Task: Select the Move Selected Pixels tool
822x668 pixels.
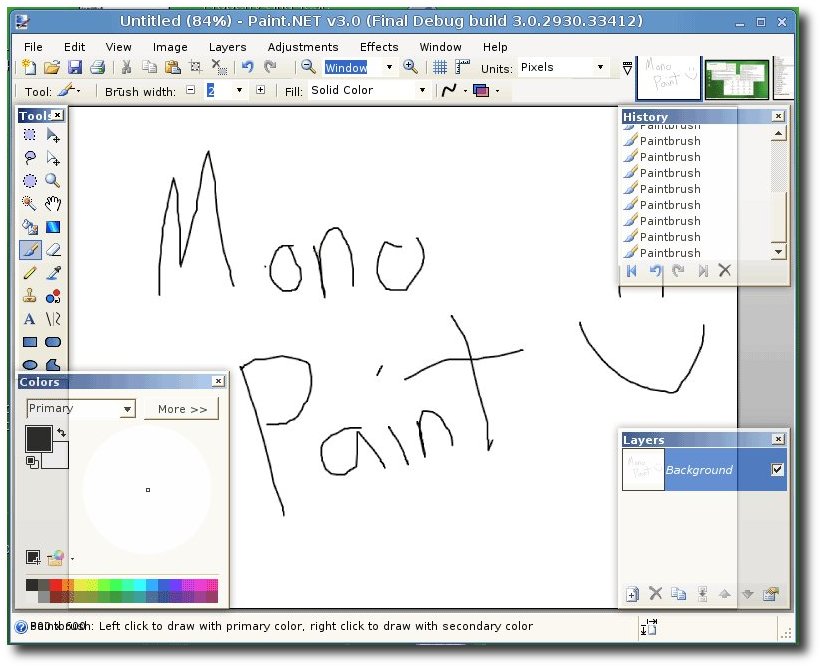Action: [53, 135]
